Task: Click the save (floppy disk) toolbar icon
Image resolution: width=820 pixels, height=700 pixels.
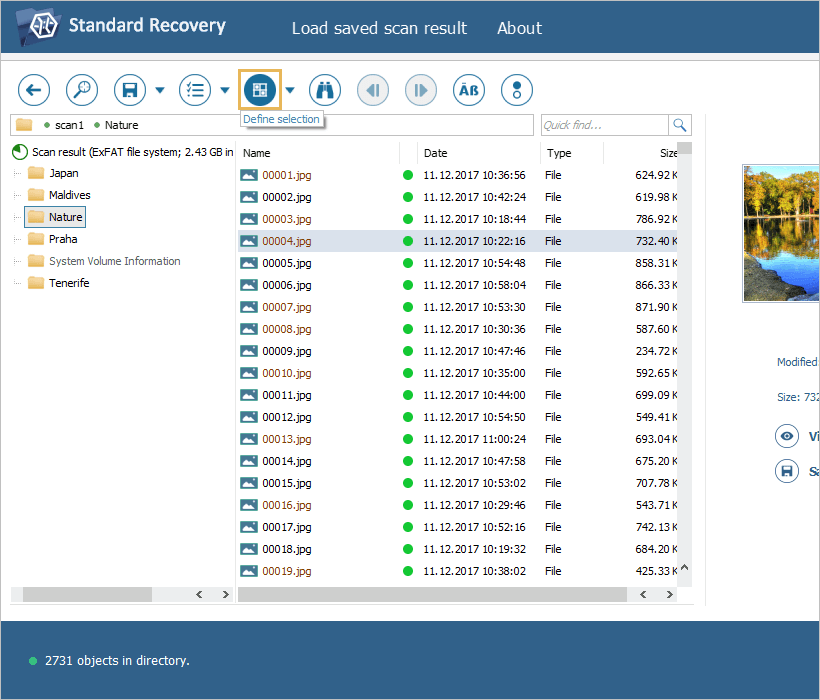Action: pos(130,90)
